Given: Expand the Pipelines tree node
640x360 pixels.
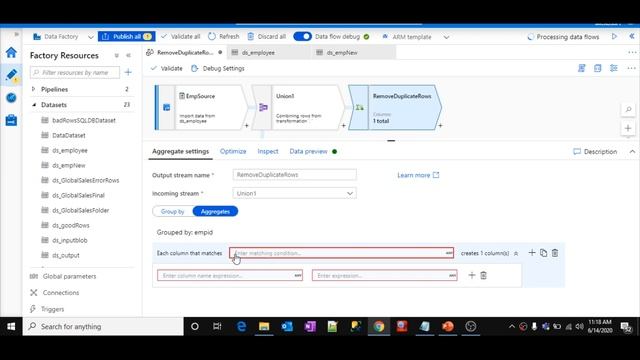Looking at the screenshot, I should [33, 89].
